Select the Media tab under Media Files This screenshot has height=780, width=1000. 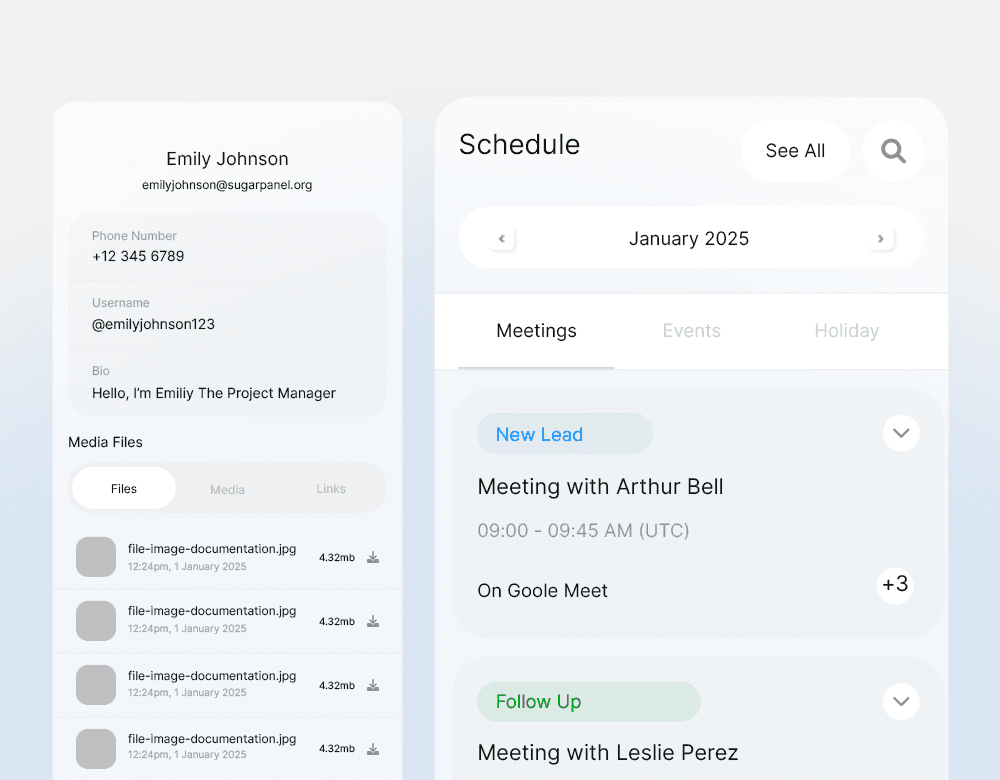(227, 489)
